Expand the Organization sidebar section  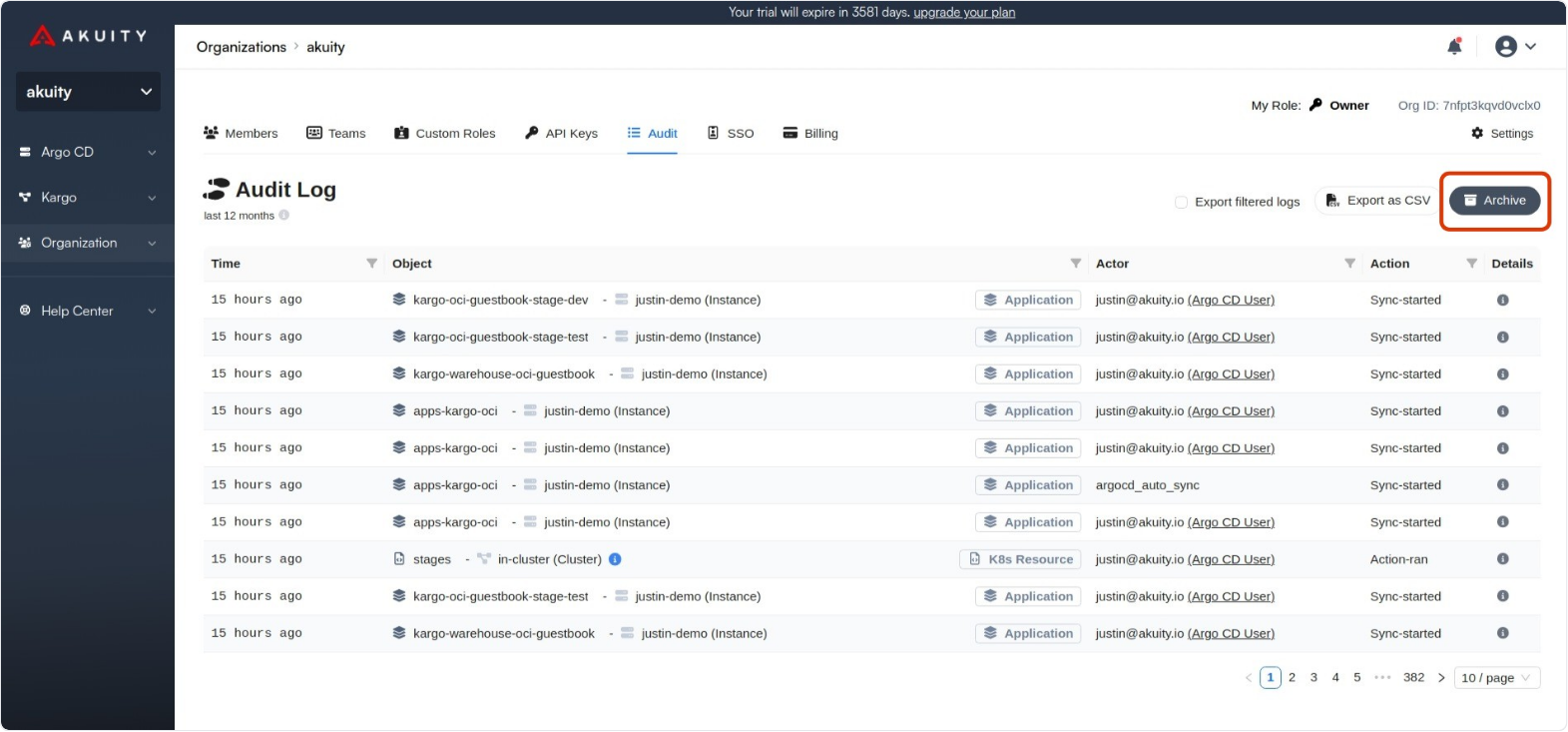point(88,243)
